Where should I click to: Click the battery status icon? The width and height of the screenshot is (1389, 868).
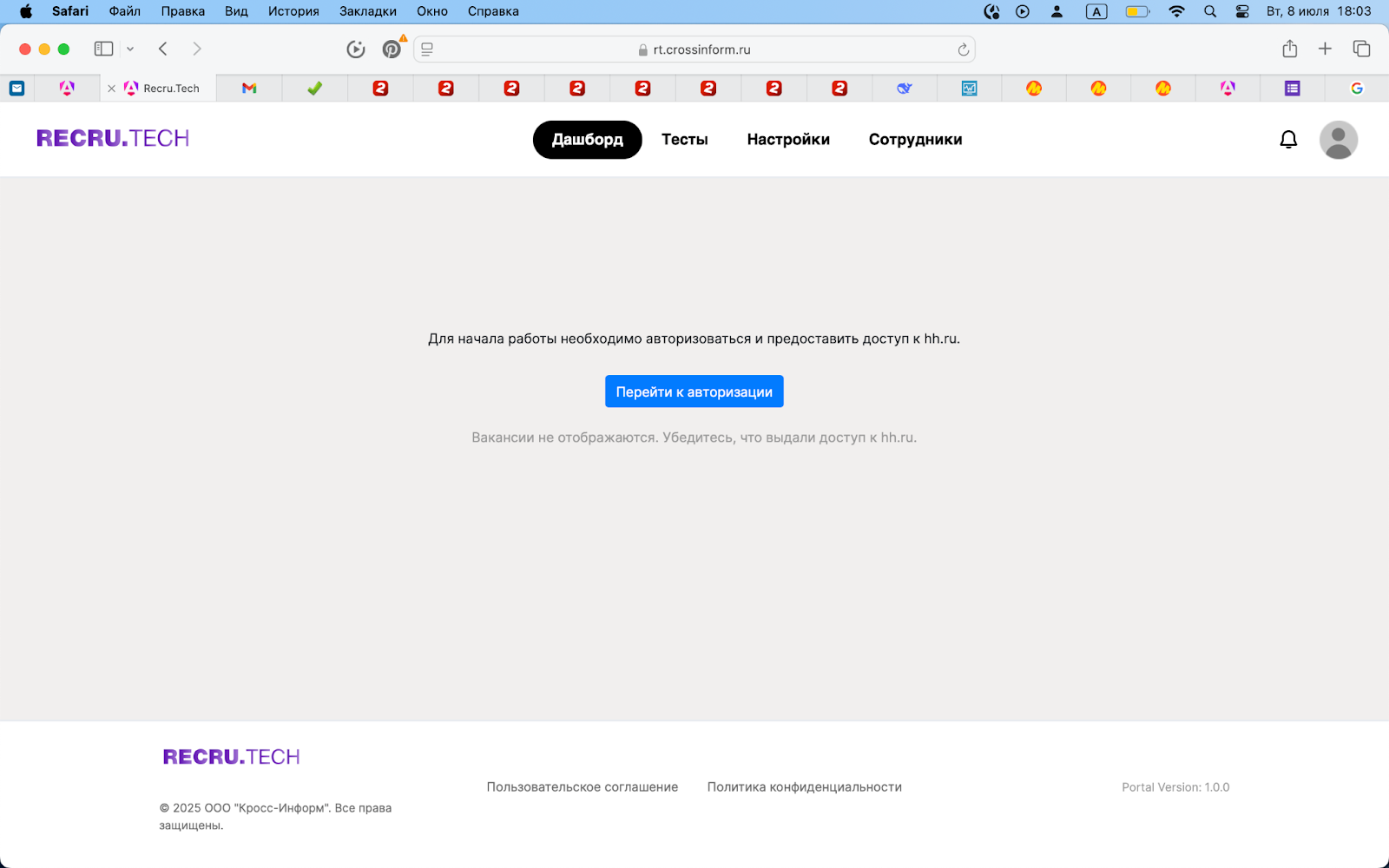[x=1137, y=11]
